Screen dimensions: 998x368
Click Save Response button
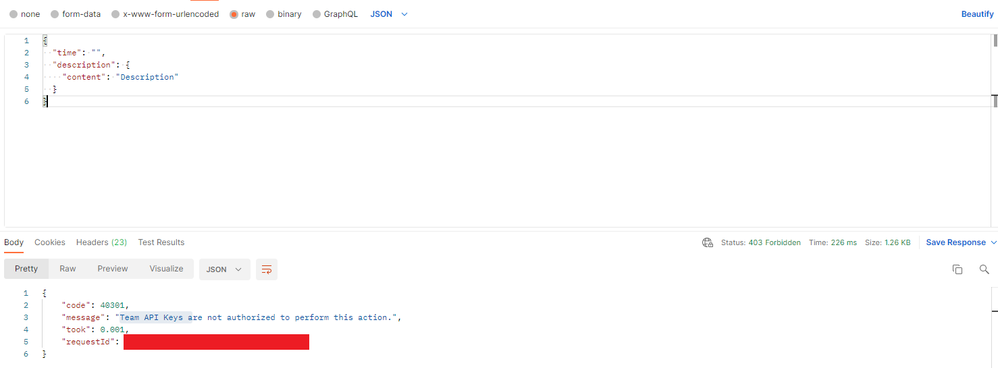click(x=955, y=243)
